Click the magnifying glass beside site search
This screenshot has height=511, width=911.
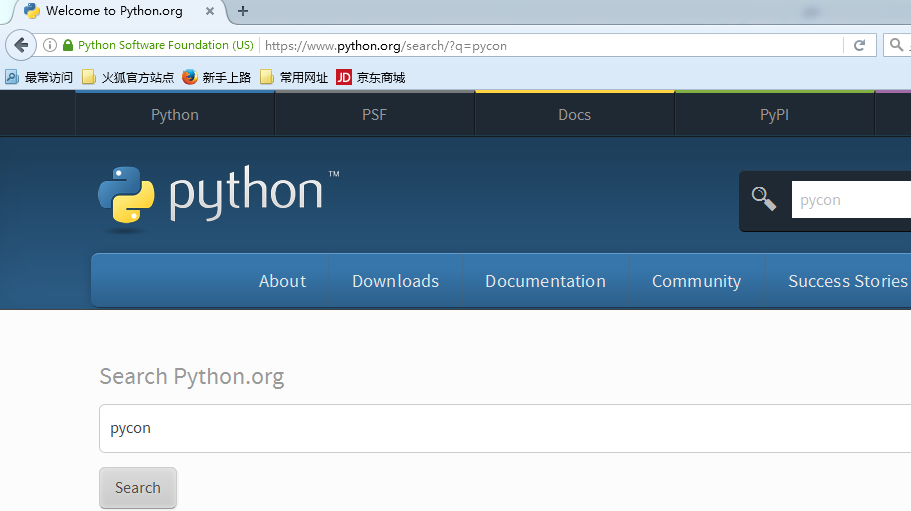[763, 199]
